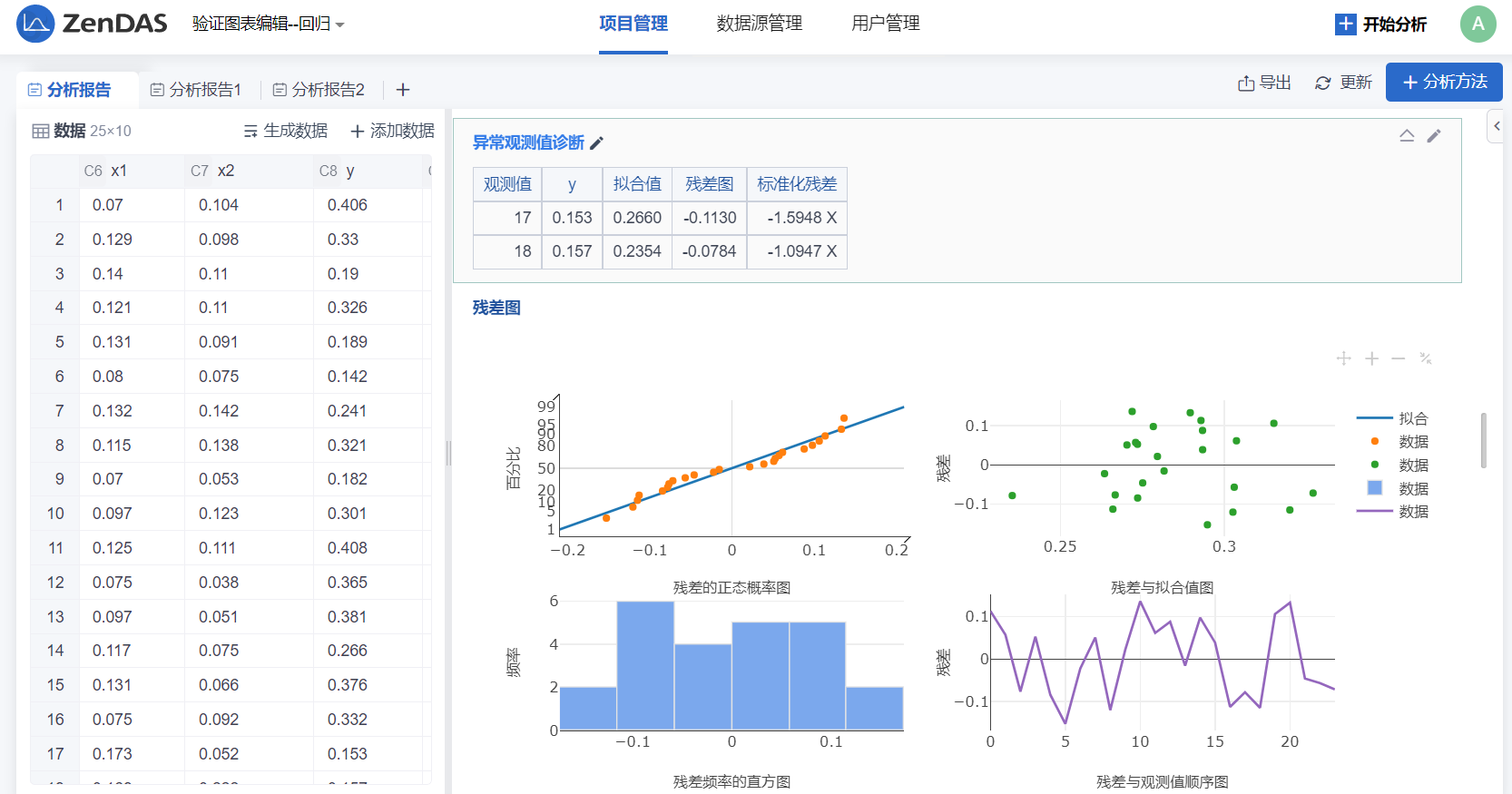Open the user avatar A menu

(1478, 24)
